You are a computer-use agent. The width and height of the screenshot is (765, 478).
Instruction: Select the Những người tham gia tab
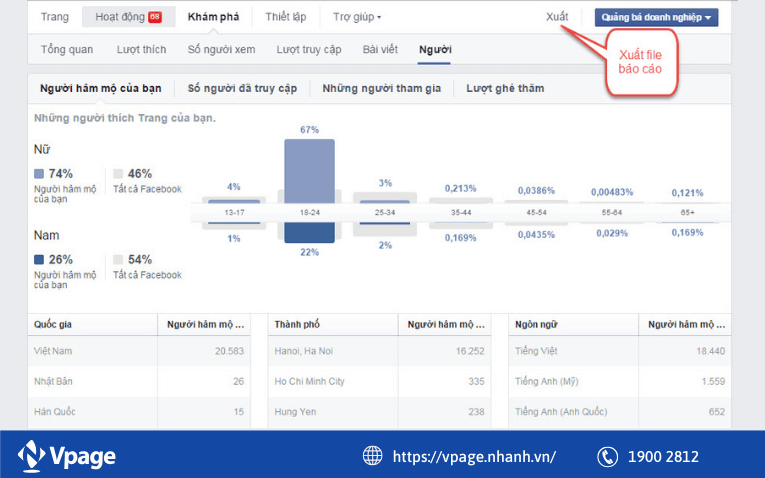(x=381, y=88)
